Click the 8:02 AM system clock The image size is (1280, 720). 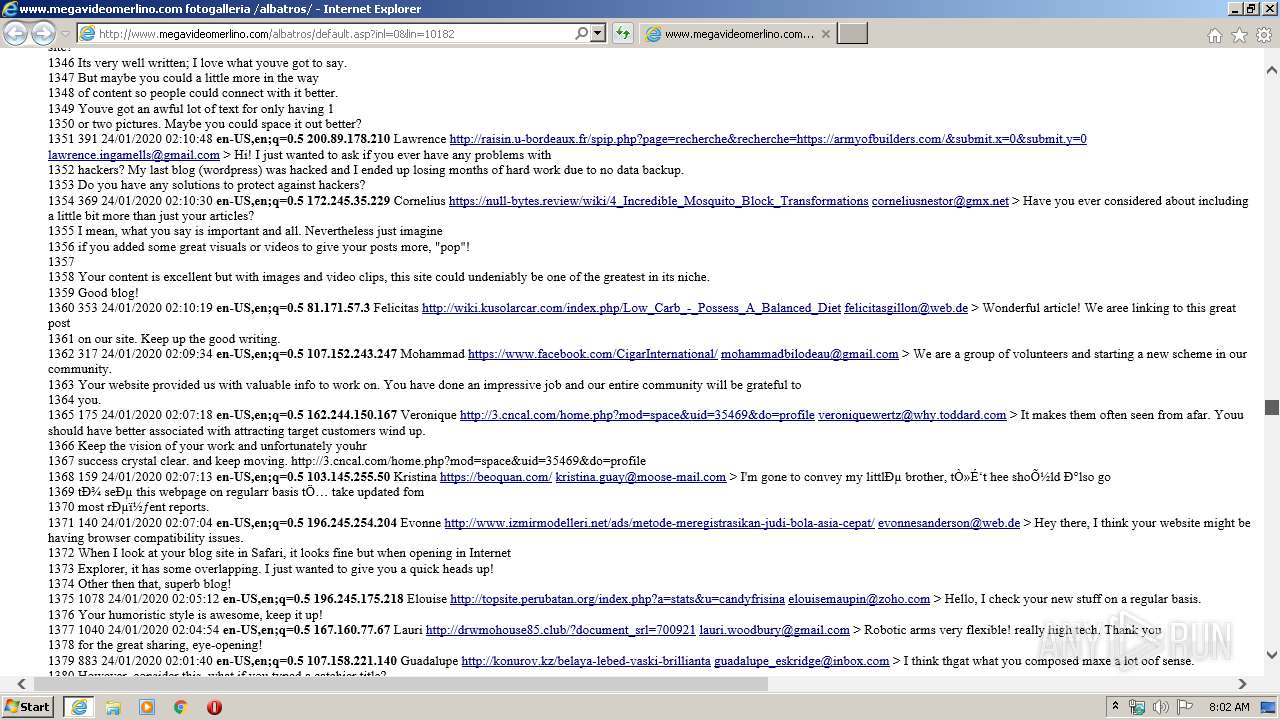point(1228,707)
